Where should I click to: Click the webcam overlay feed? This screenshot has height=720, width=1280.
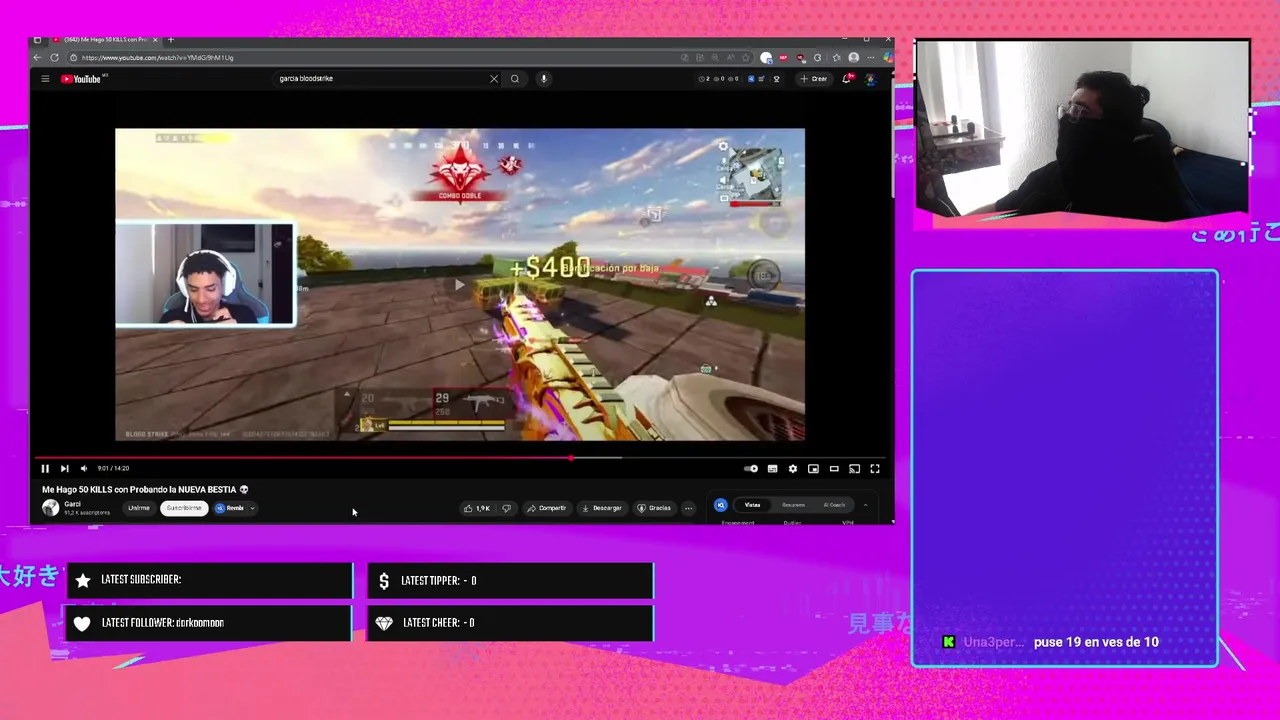coord(1082,128)
